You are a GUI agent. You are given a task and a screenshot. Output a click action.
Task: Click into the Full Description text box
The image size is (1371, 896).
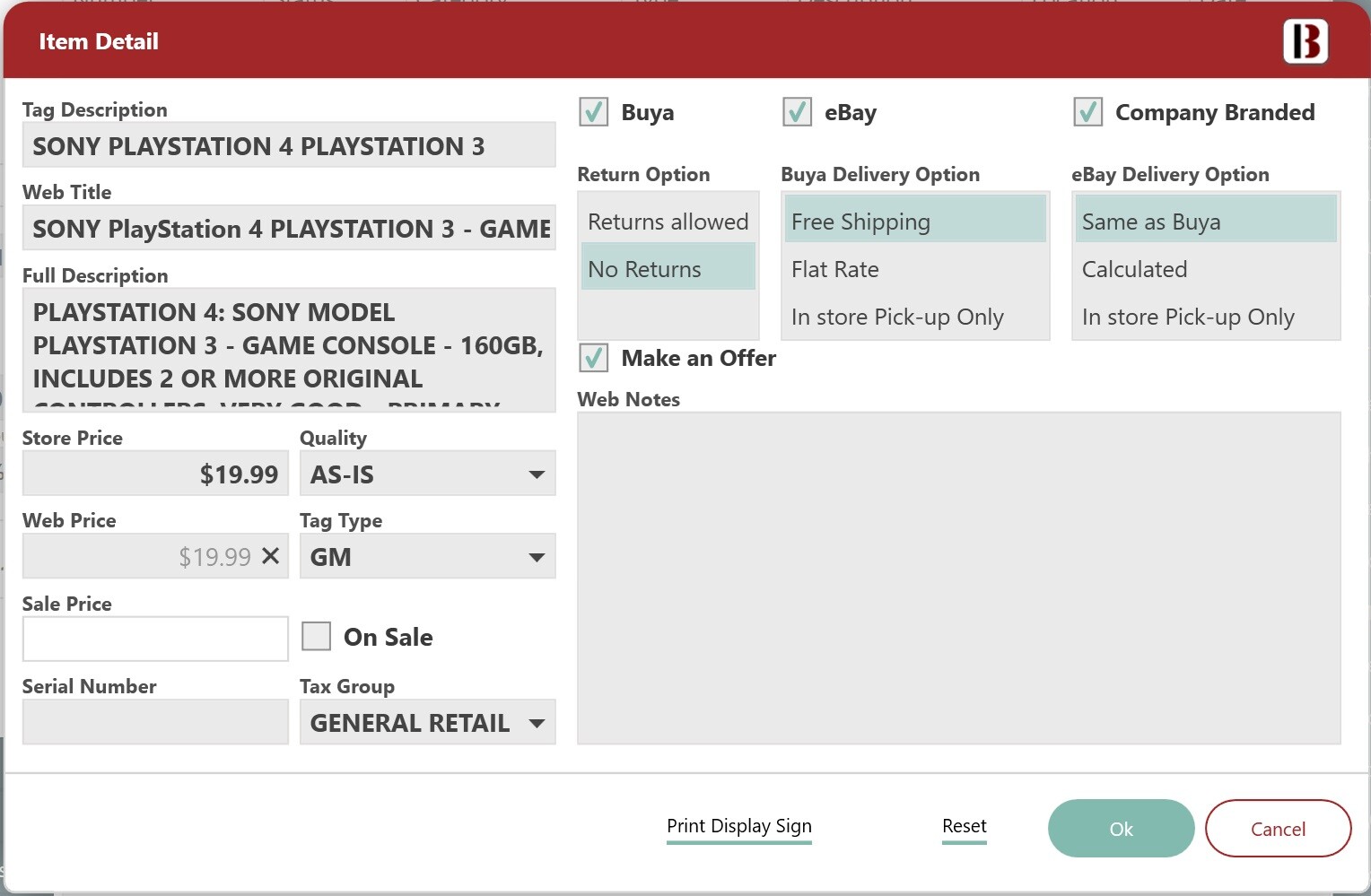coord(289,350)
